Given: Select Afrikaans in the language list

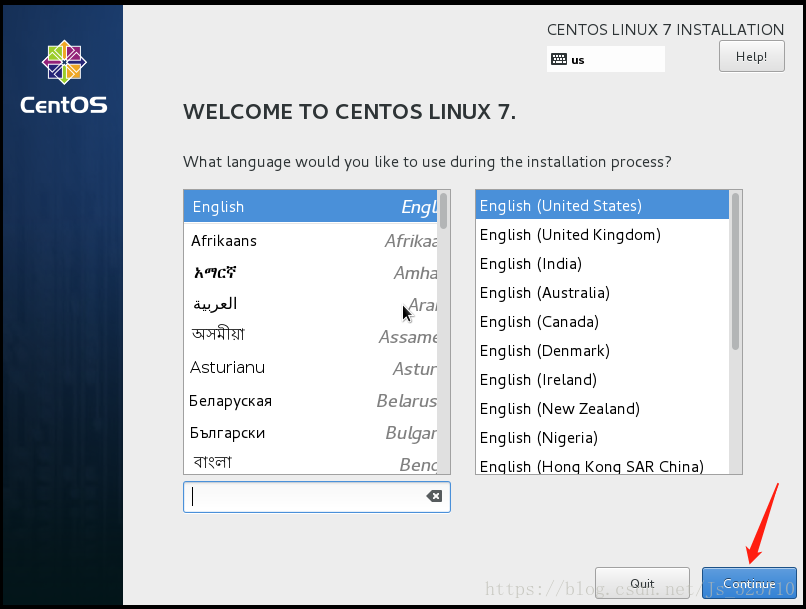Looking at the screenshot, I should pyautogui.click(x=310, y=241).
